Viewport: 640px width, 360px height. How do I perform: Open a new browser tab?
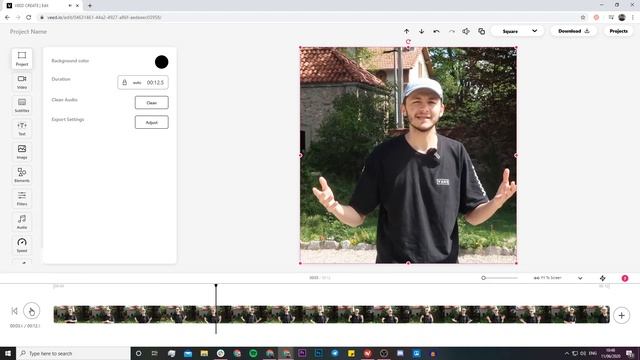tap(90, 6)
